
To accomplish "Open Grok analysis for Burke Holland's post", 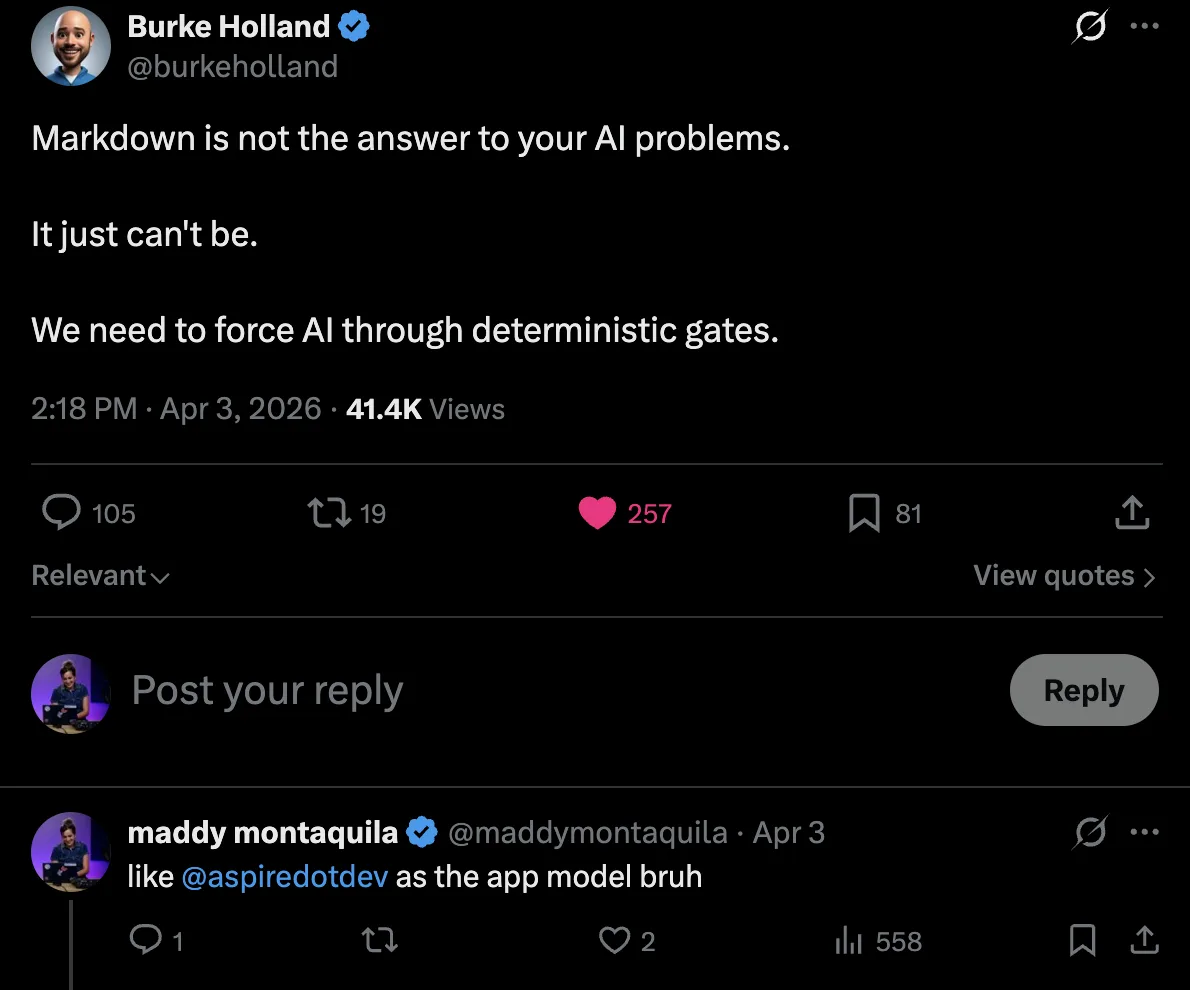I will click(1090, 28).
